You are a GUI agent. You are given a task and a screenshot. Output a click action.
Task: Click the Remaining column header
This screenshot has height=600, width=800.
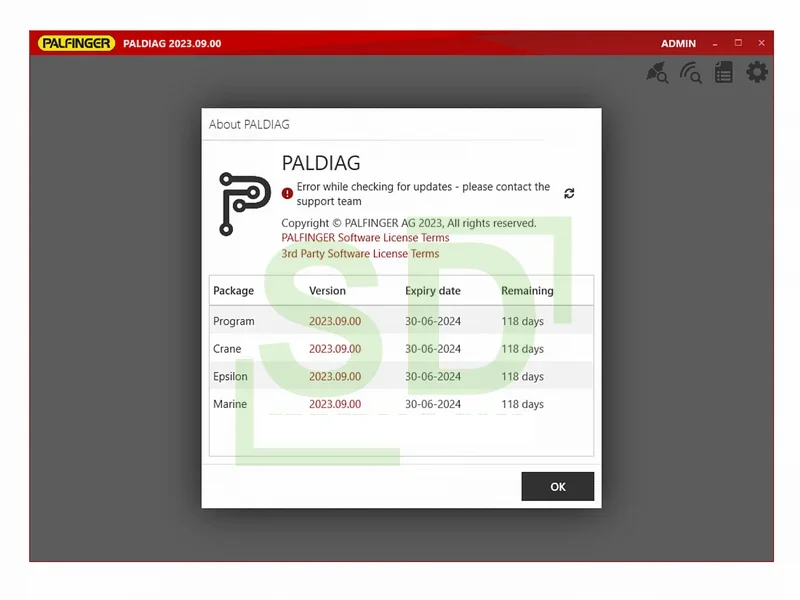pyautogui.click(x=527, y=291)
